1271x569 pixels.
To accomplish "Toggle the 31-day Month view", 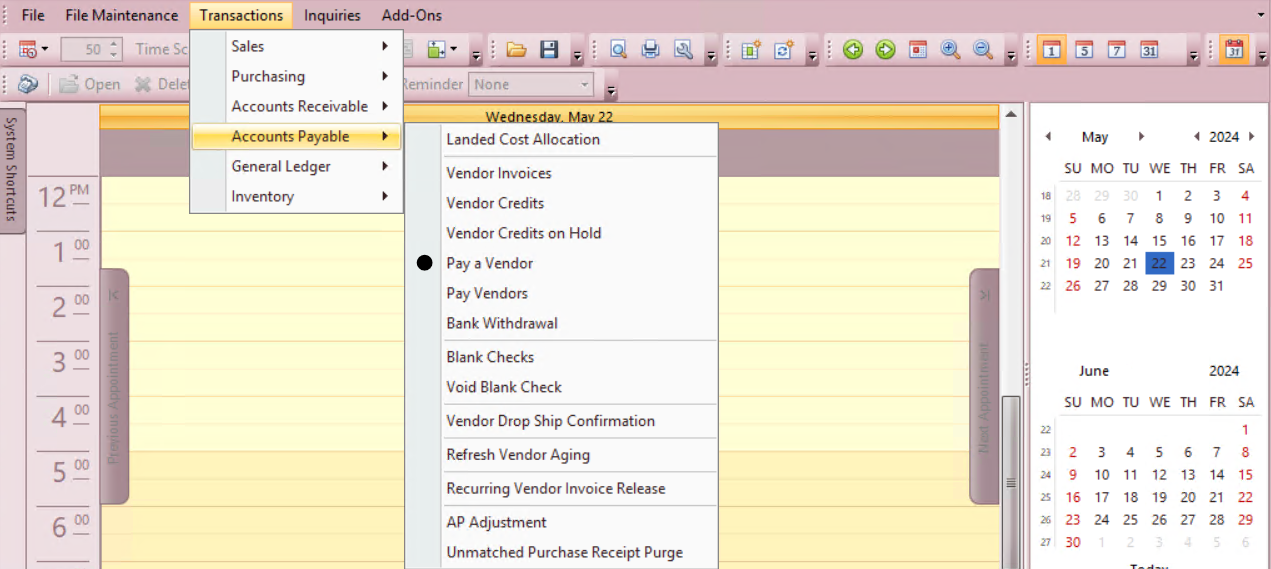I will pos(1149,49).
